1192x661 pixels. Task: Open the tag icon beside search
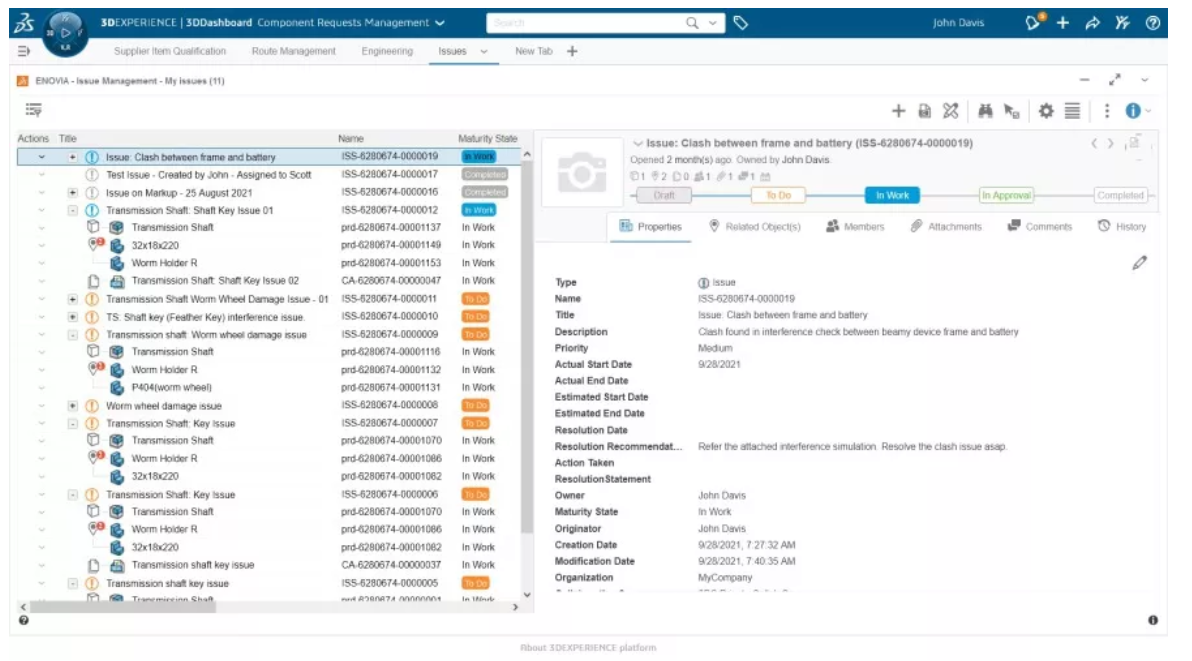coord(740,23)
